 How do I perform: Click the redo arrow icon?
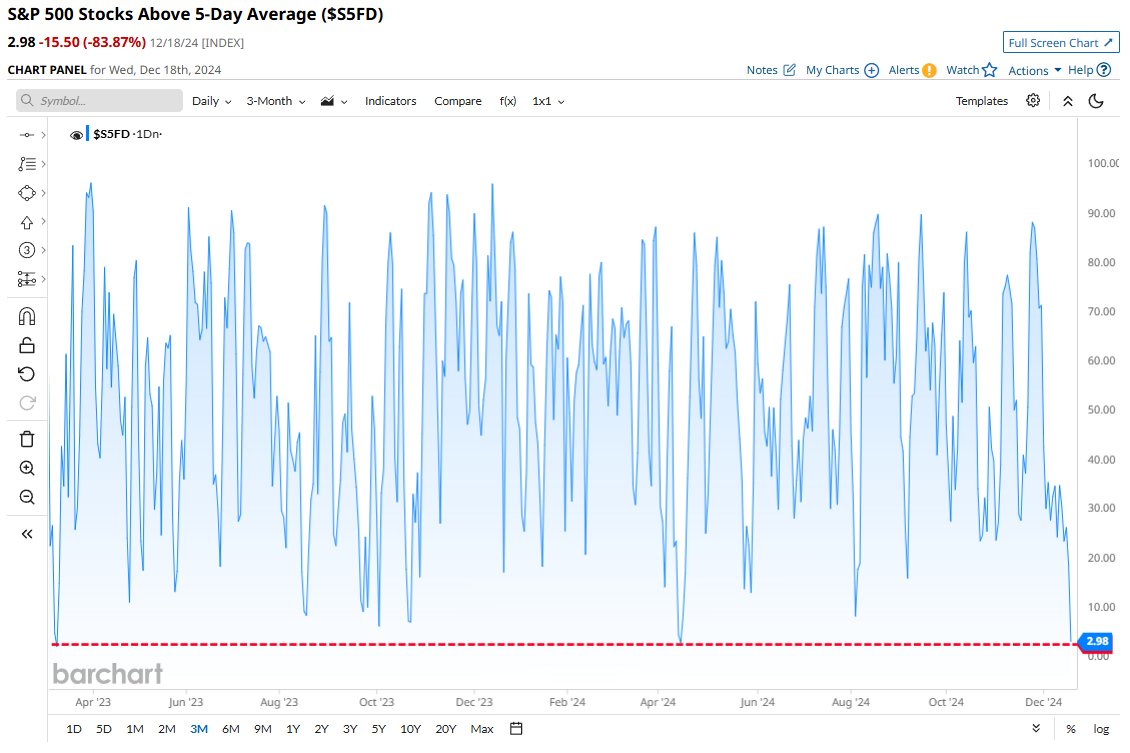pyautogui.click(x=27, y=403)
